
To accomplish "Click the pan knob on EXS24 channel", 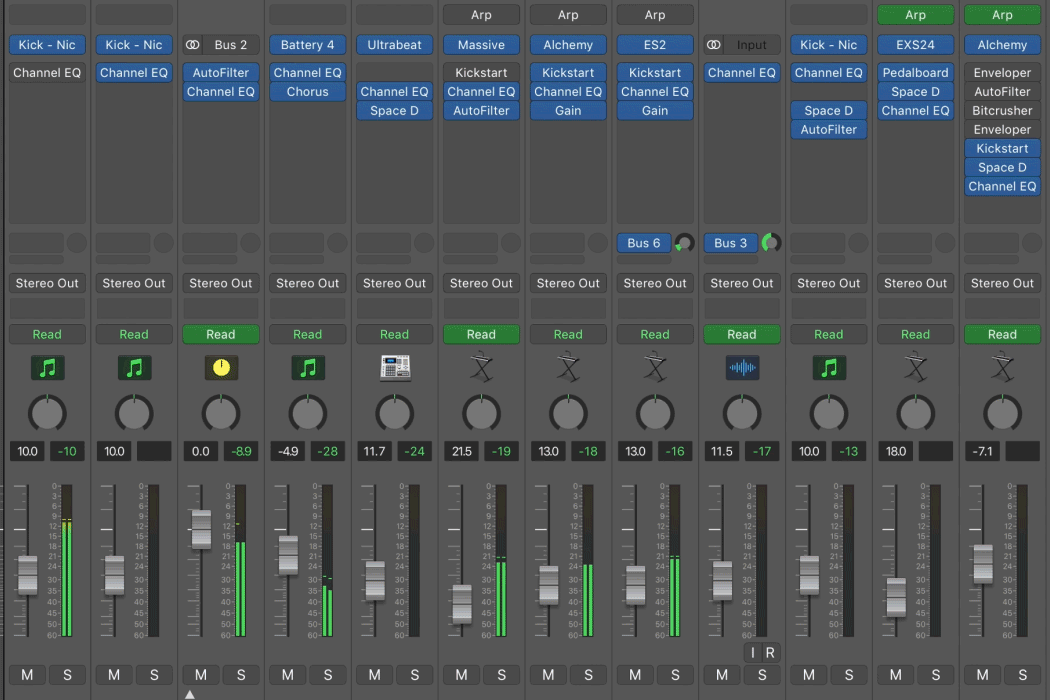I will coord(915,414).
